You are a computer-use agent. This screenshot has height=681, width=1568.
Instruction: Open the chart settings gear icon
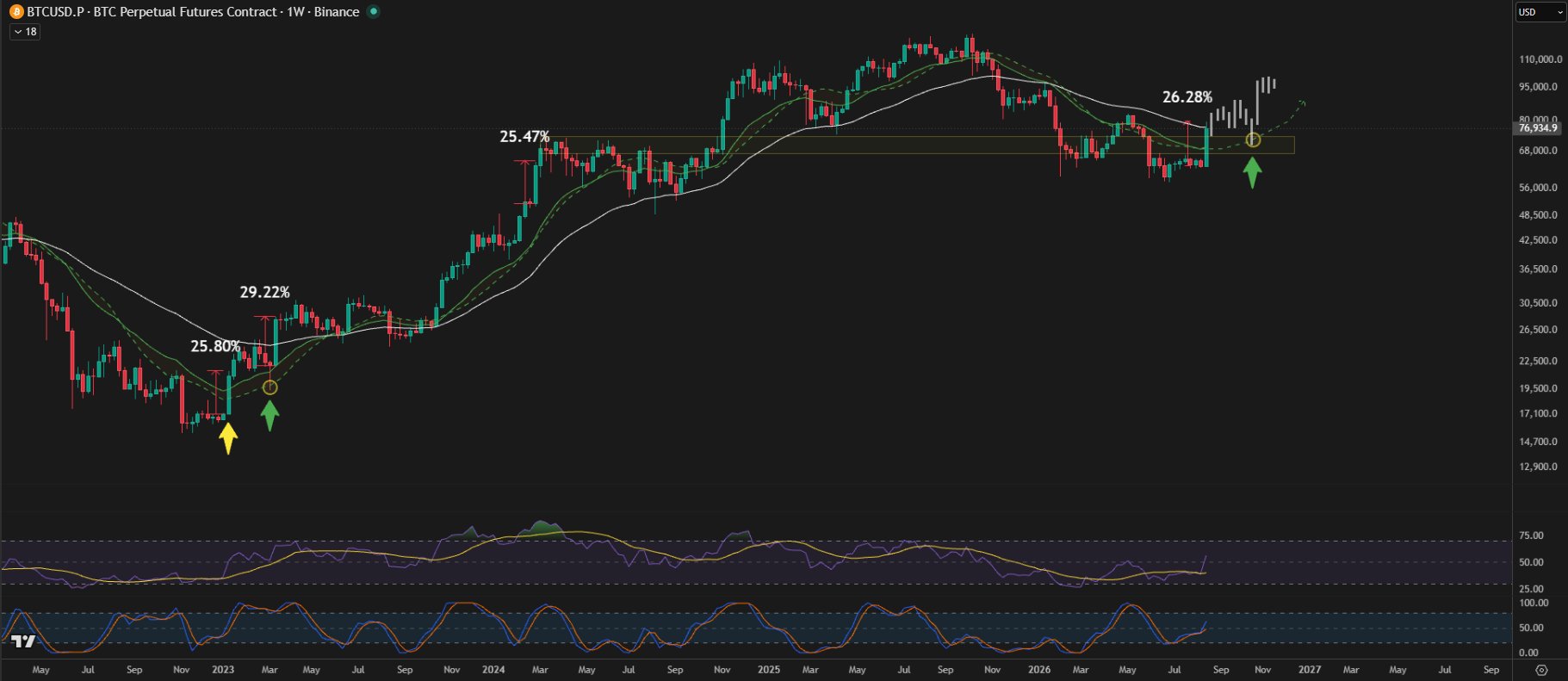(1541, 670)
